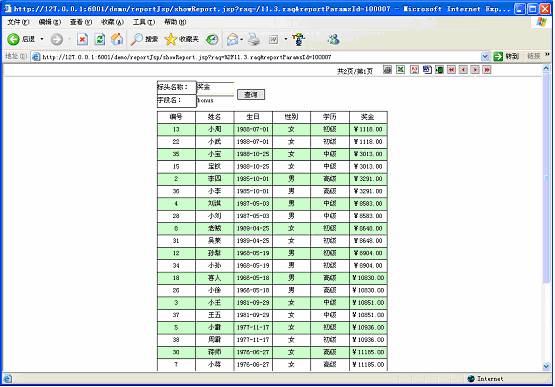Click the 姓名 column header
555x387 pixels.
[x=214, y=117]
